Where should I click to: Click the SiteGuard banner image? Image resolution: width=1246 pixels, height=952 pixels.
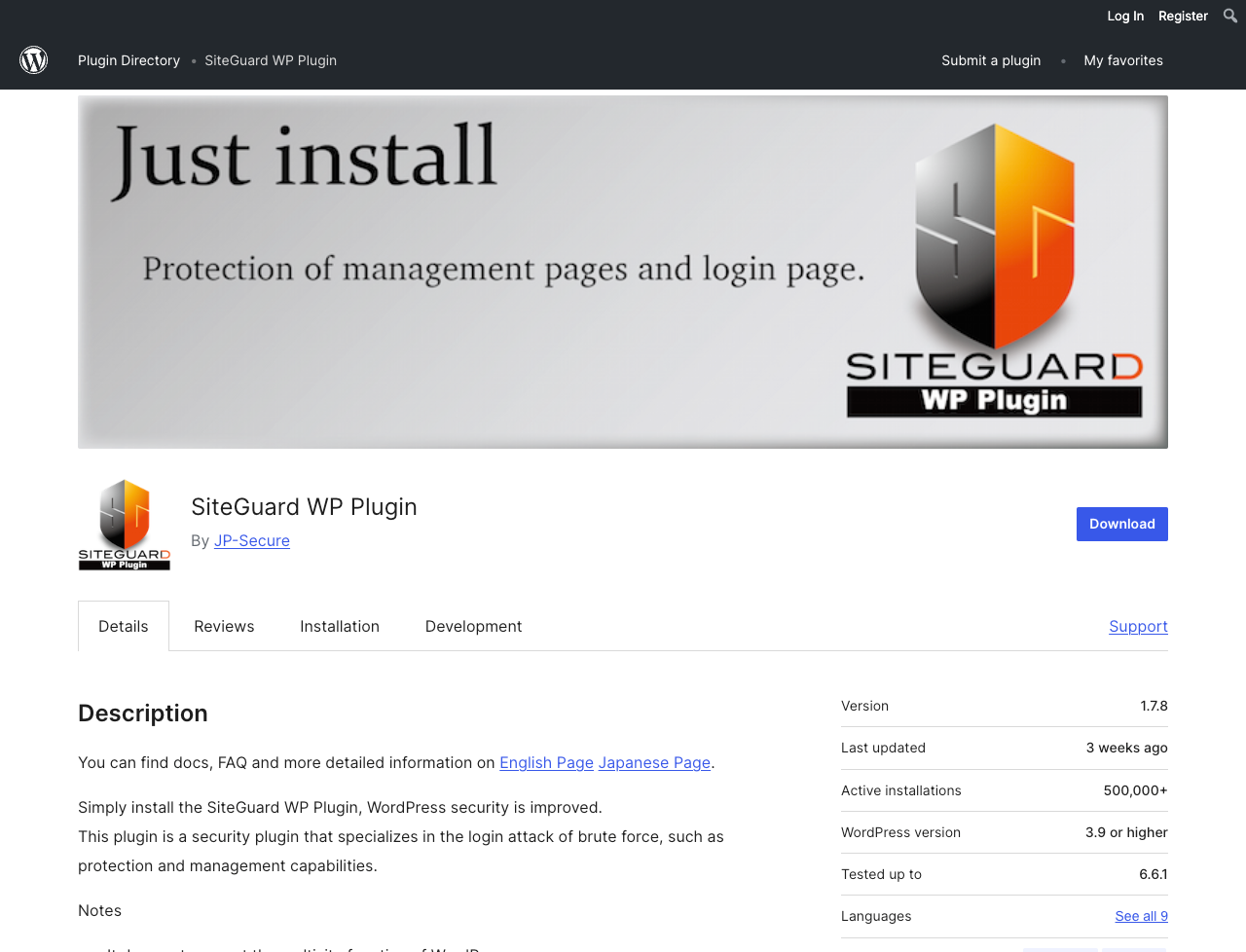[623, 272]
